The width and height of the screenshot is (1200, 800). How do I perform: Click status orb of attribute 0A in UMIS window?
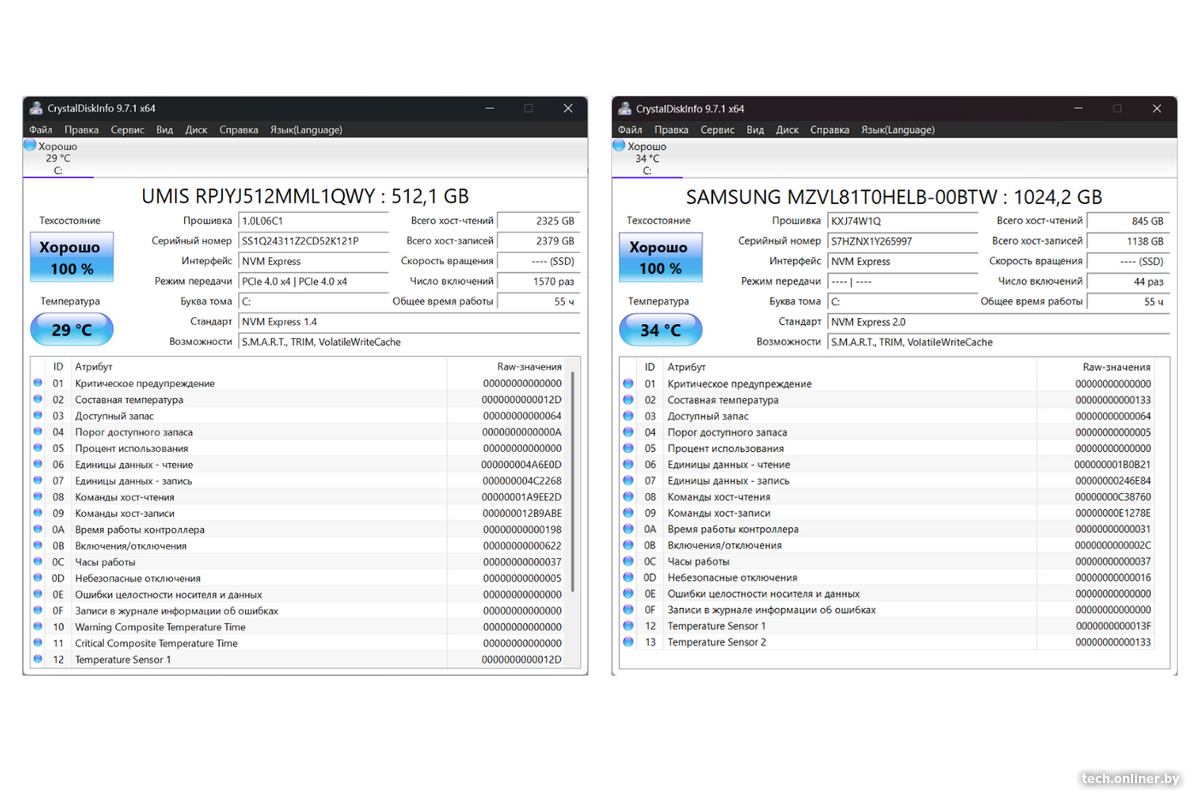click(39, 529)
